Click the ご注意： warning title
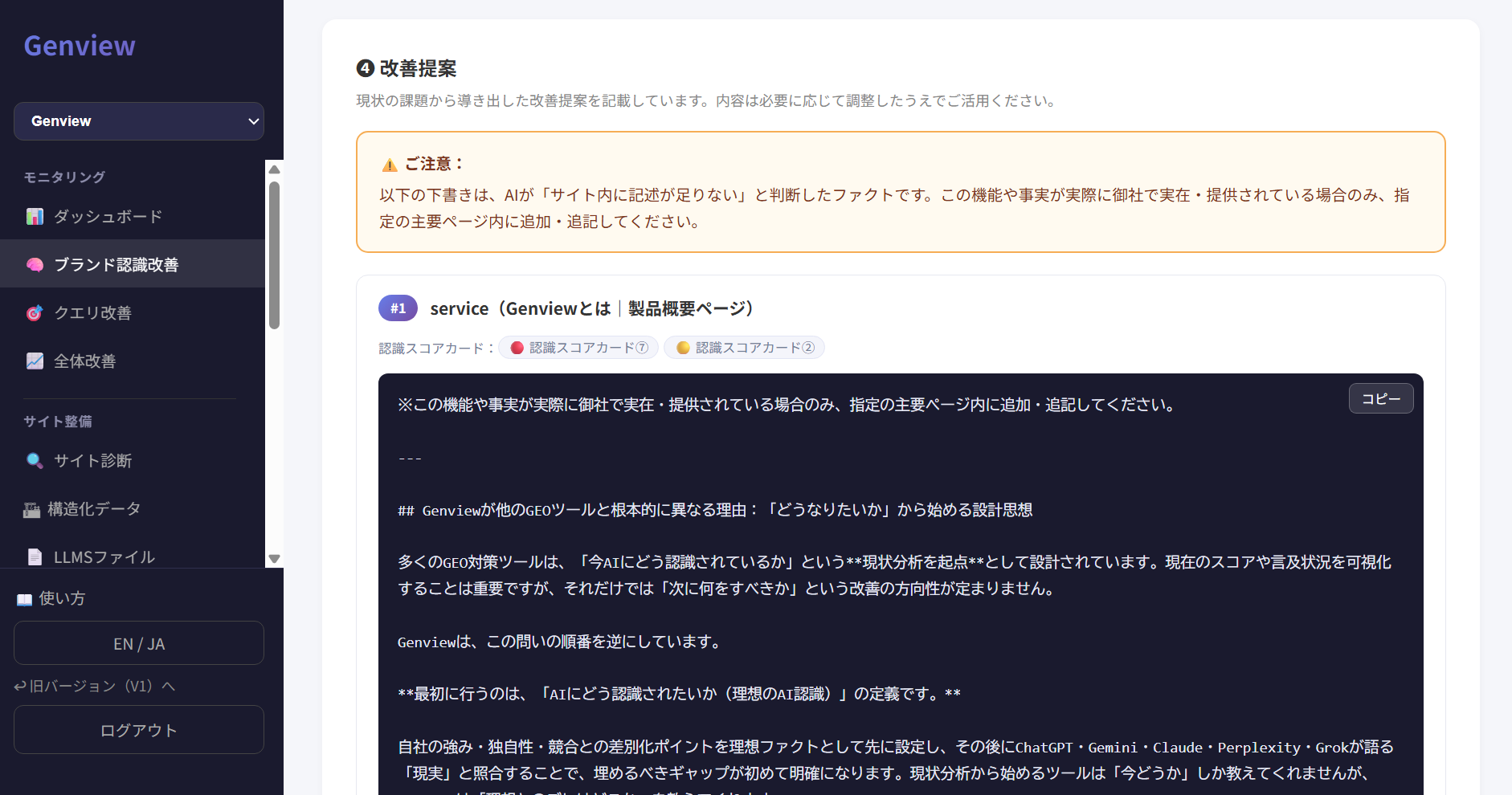Image resolution: width=1512 pixels, height=795 pixels. (x=435, y=164)
